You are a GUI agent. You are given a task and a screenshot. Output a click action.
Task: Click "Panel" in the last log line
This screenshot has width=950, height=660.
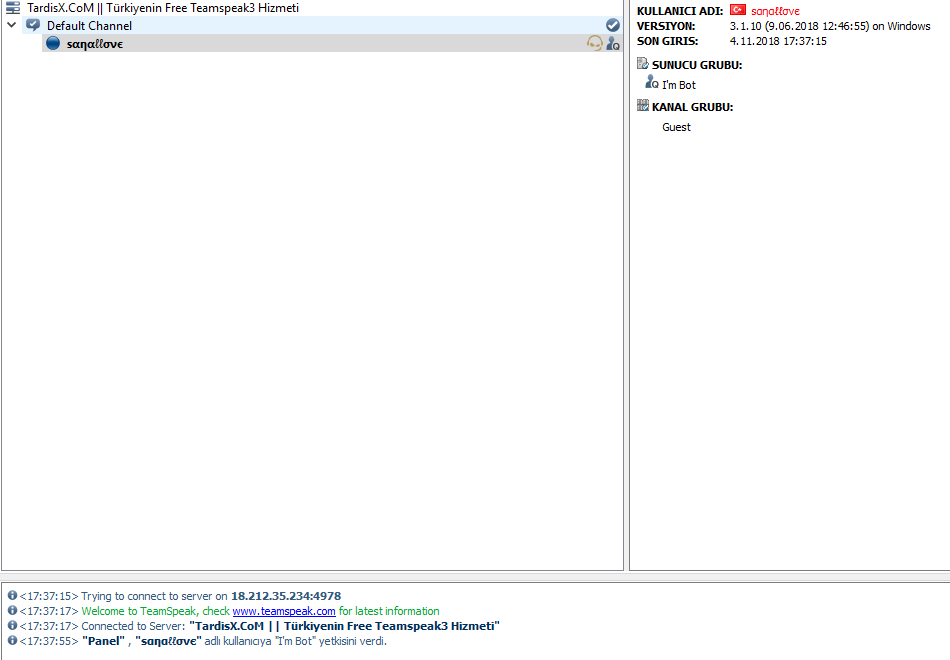coord(104,641)
